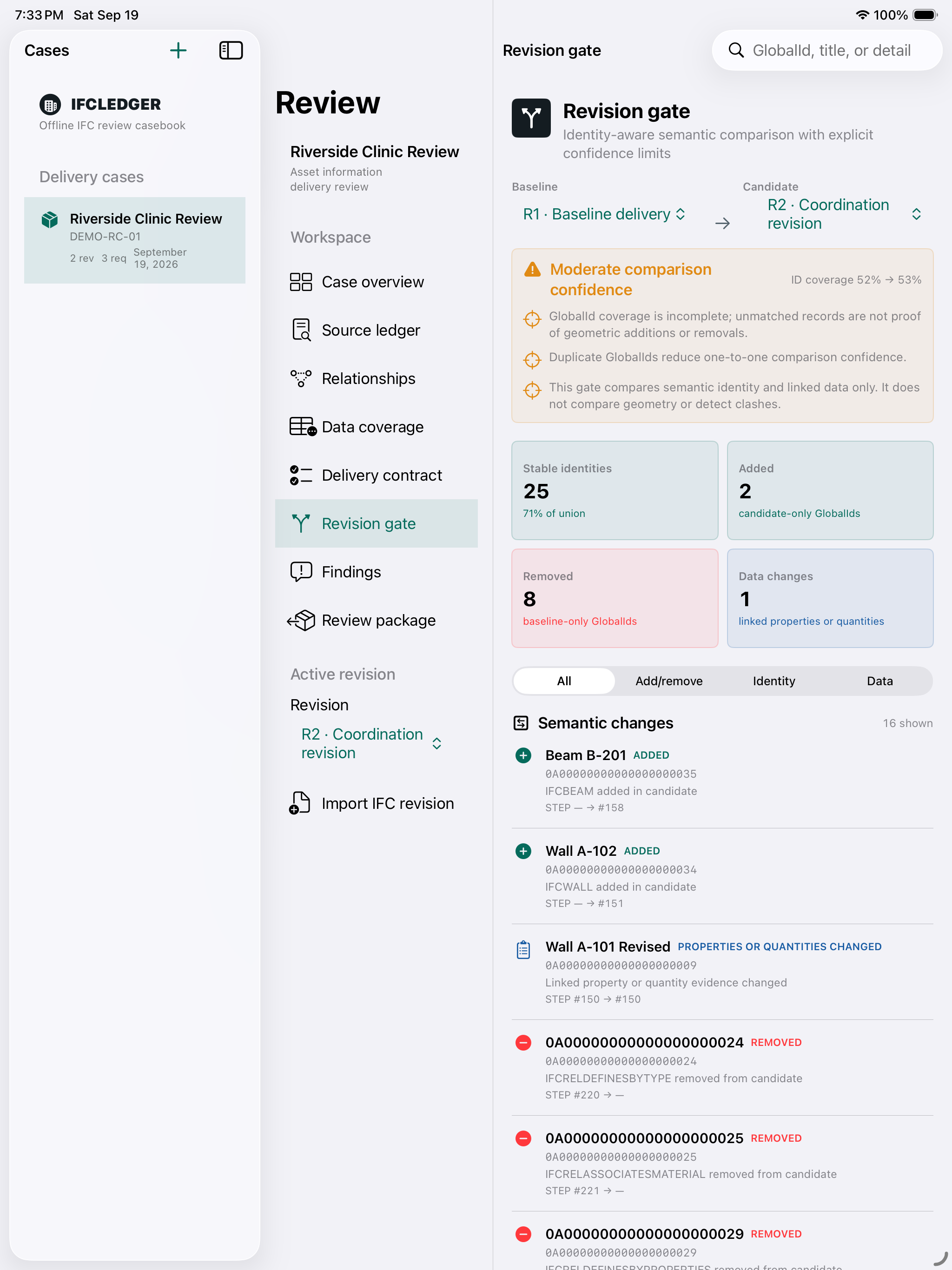Click the Findings speech bubble icon
Image resolution: width=952 pixels, height=1270 pixels.
tap(301, 572)
